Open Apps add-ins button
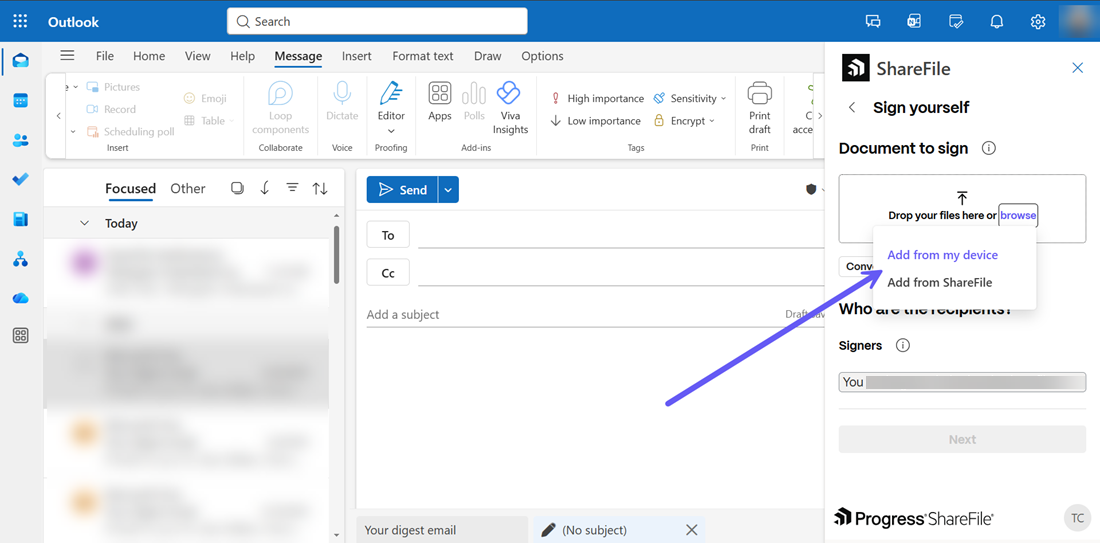 pos(440,102)
